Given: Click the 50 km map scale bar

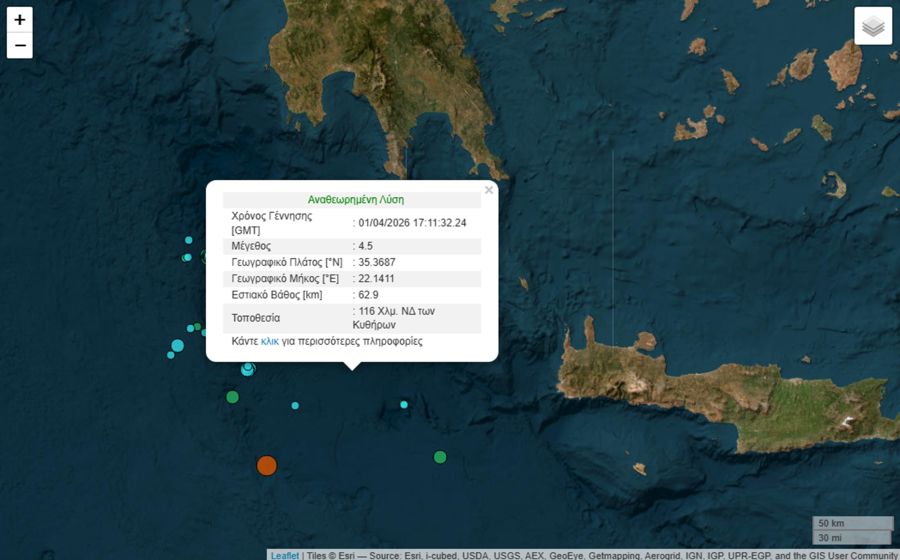Looking at the screenshot, I should click(x=852, y=523).
